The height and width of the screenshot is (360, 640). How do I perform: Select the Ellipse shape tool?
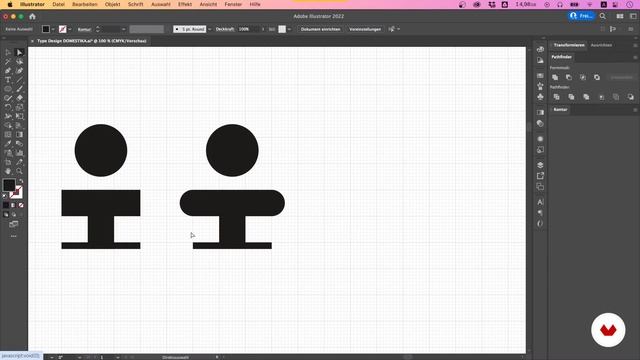(x=8, y=89)
